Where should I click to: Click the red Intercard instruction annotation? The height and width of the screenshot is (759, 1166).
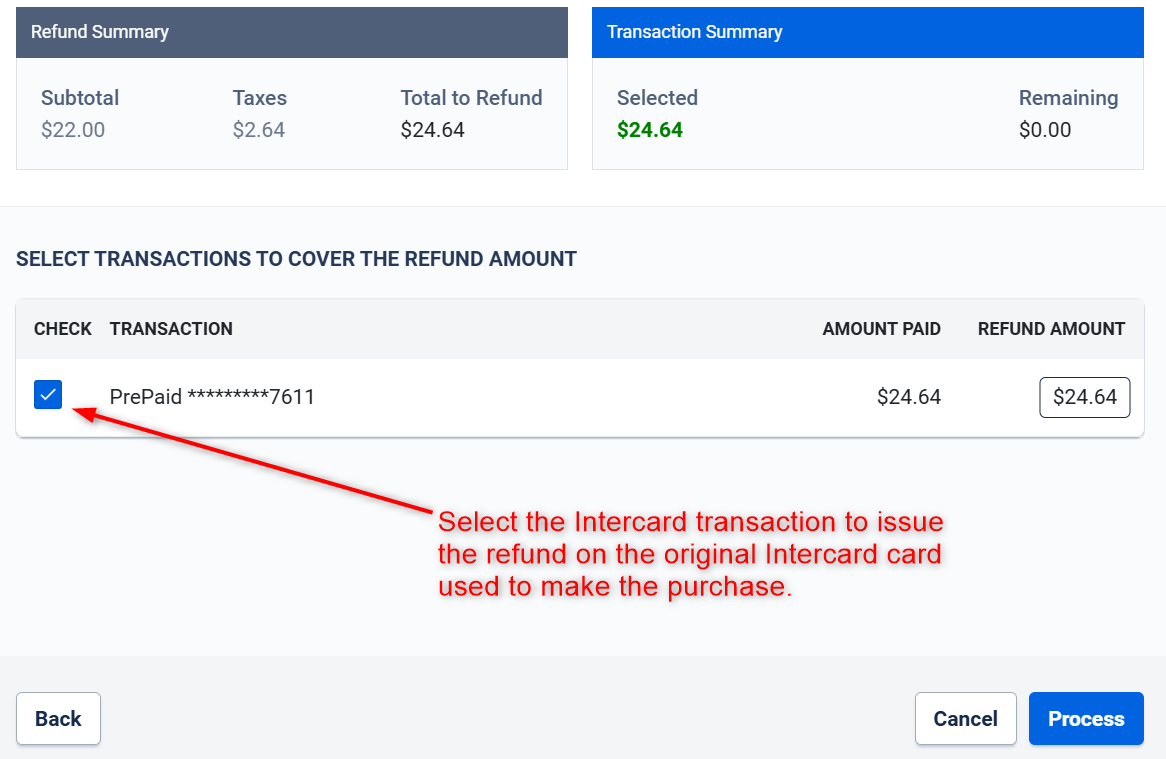tap(690, 554)
